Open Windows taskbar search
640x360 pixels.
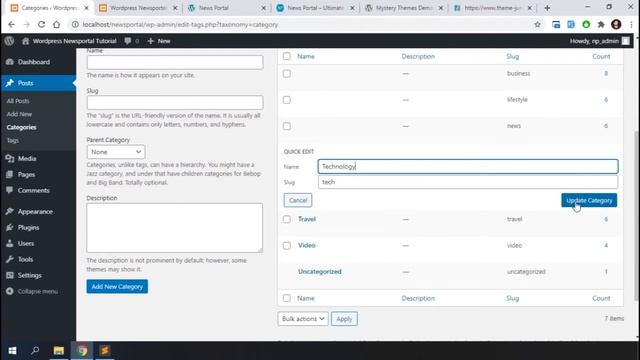[x=35, y=351]
